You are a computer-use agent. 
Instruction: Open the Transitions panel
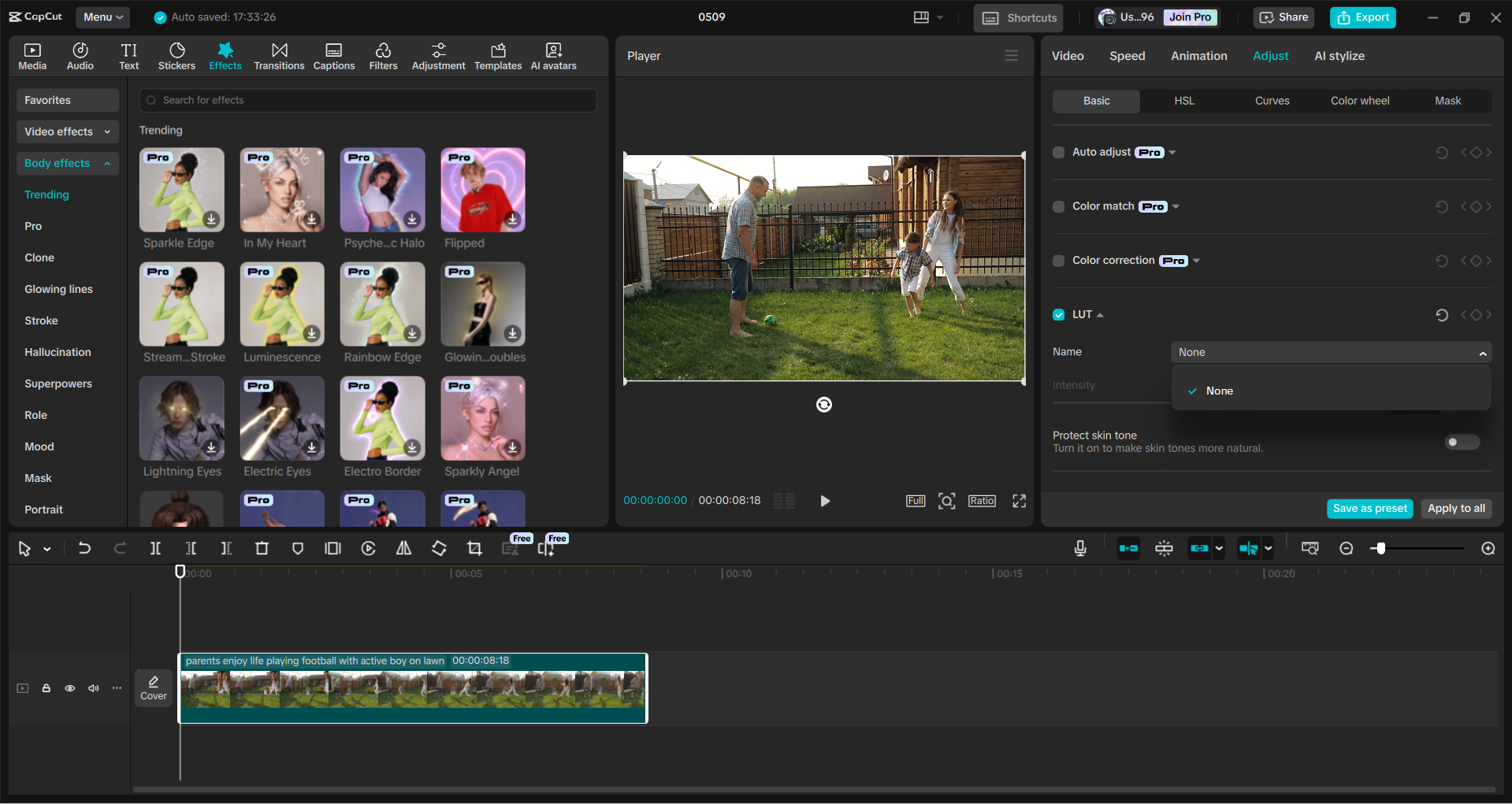(x=279, y=55)
